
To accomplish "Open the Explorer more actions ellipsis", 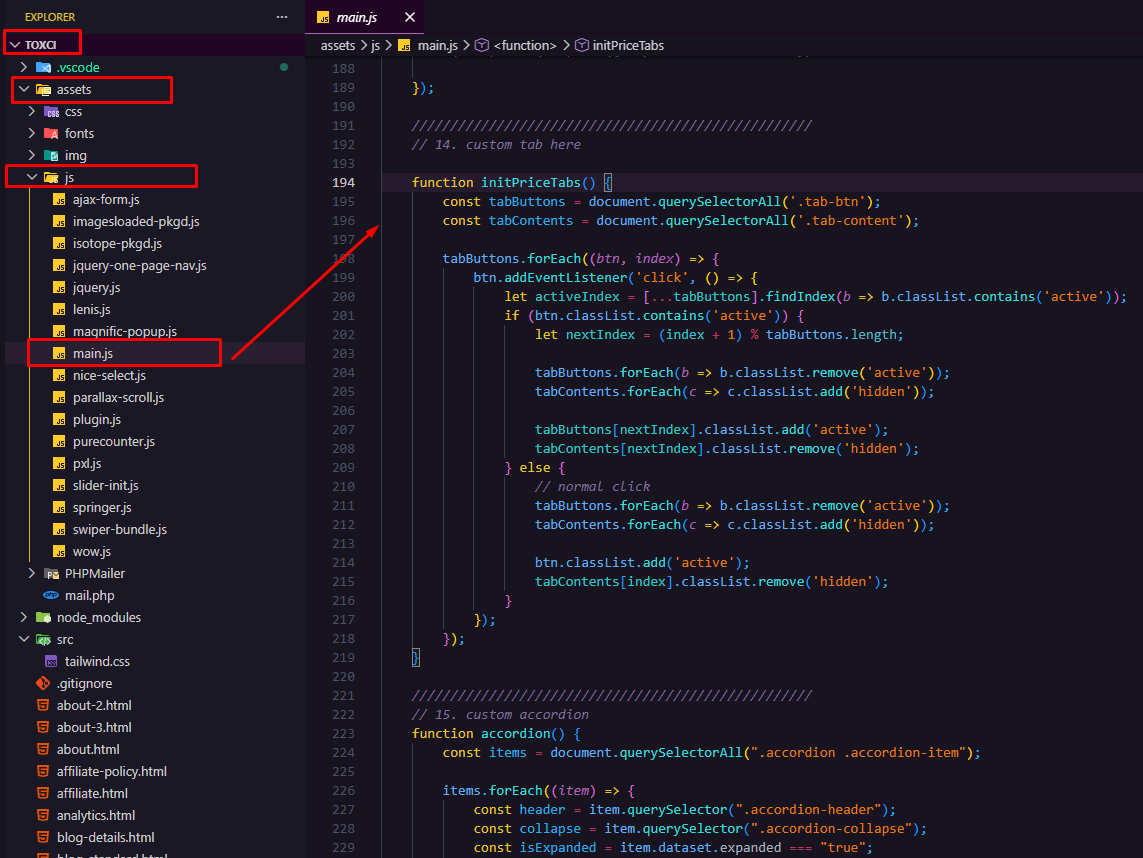I will point(282,17).
